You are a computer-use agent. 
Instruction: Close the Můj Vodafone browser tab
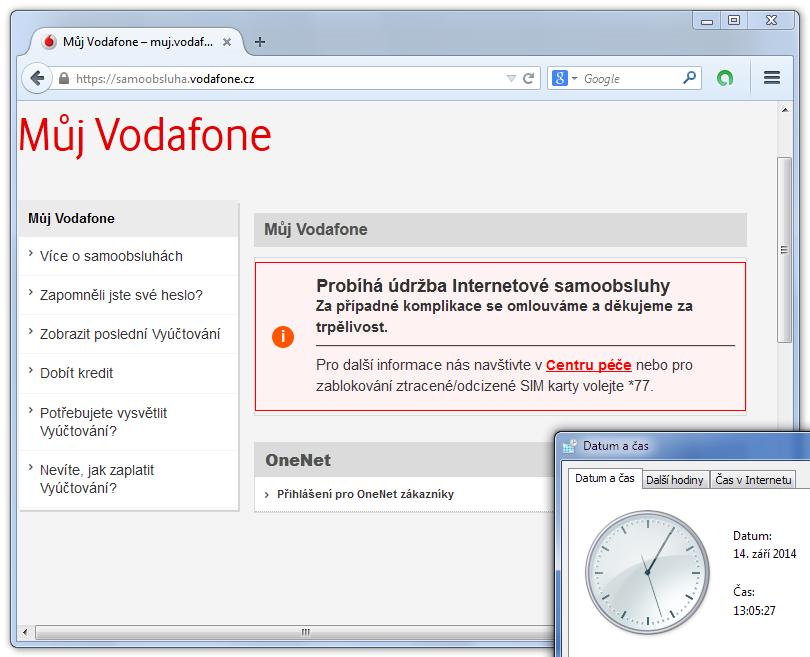point(227,42)
